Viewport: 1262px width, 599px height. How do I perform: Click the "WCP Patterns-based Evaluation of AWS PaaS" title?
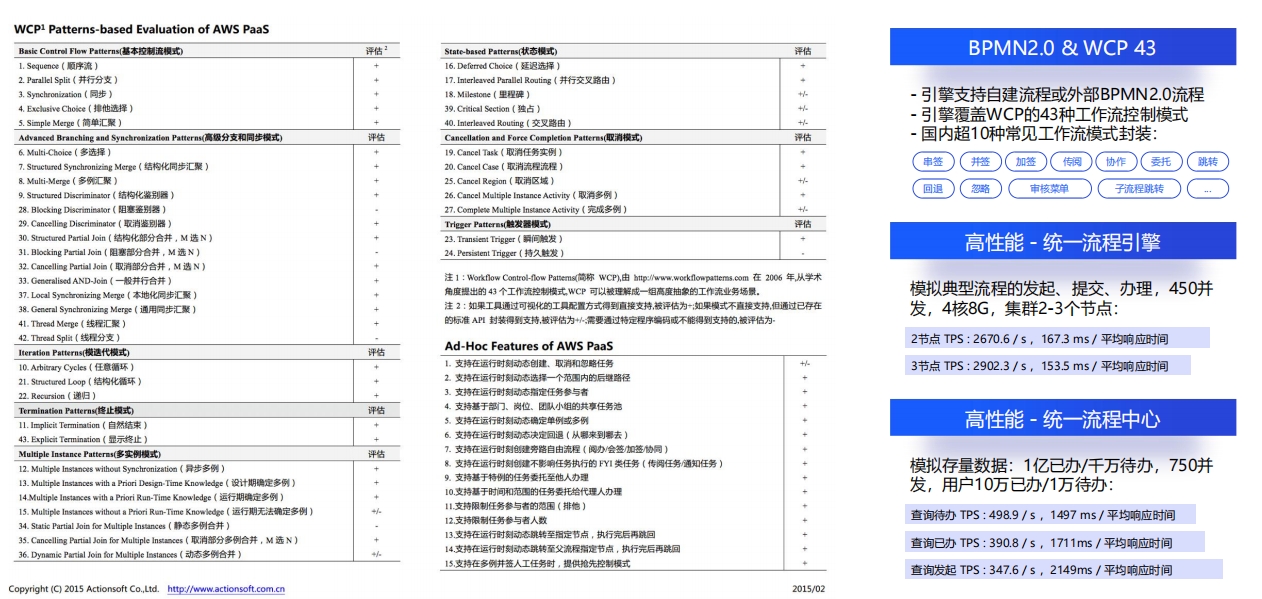coord(142,30)
